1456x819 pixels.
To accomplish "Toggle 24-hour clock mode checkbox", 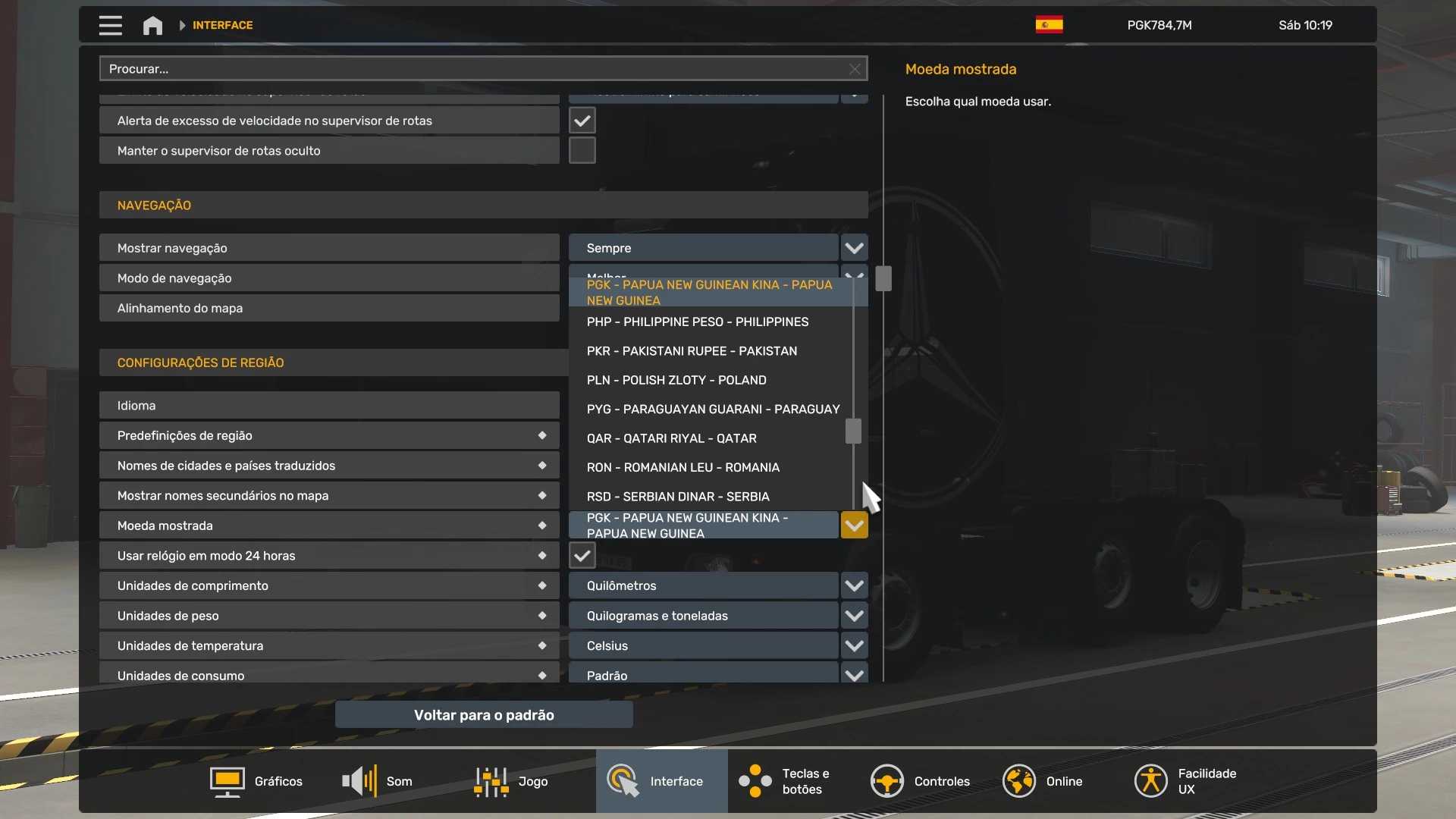I will pyautogui.click(x=582, y=556).
